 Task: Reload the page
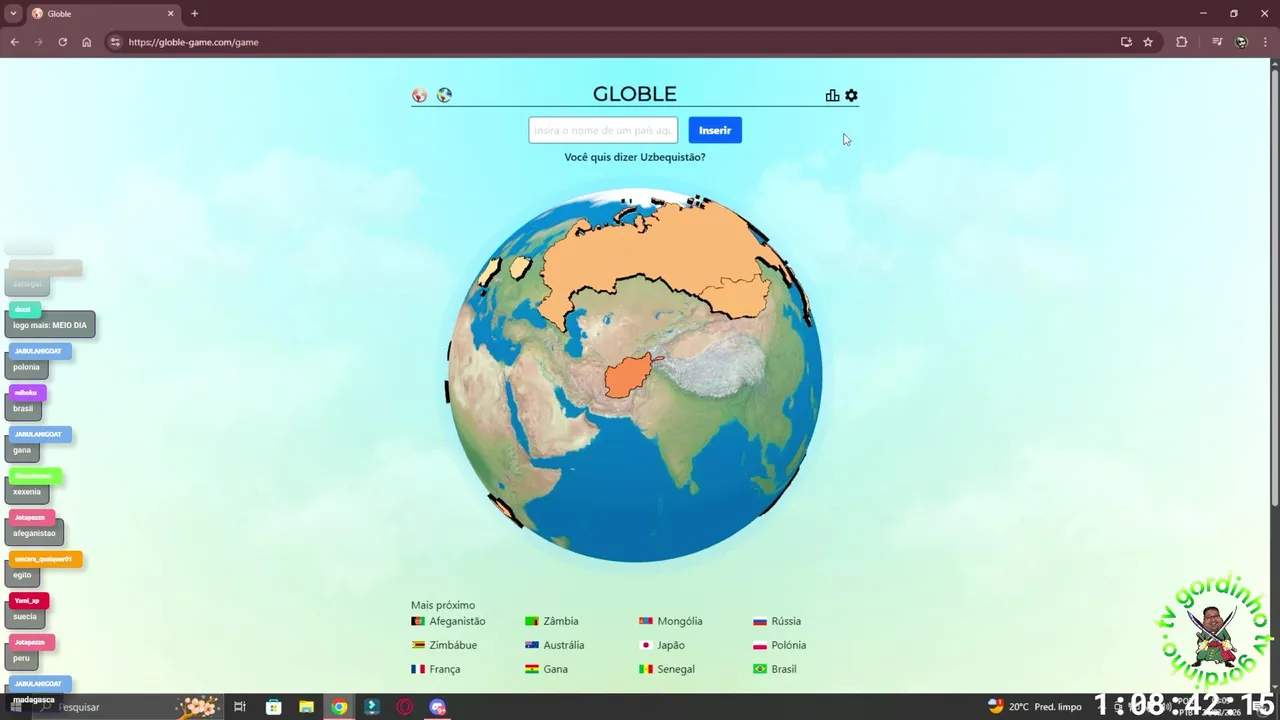63,42
